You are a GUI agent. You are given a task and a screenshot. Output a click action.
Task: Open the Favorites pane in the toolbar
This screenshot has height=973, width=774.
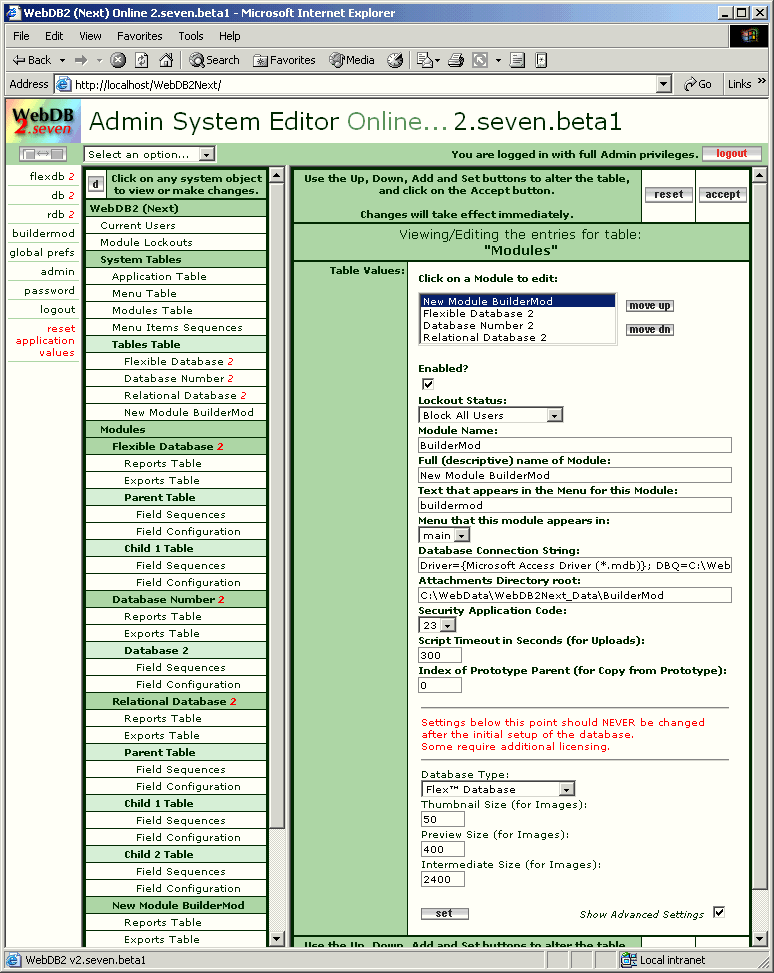285,60
